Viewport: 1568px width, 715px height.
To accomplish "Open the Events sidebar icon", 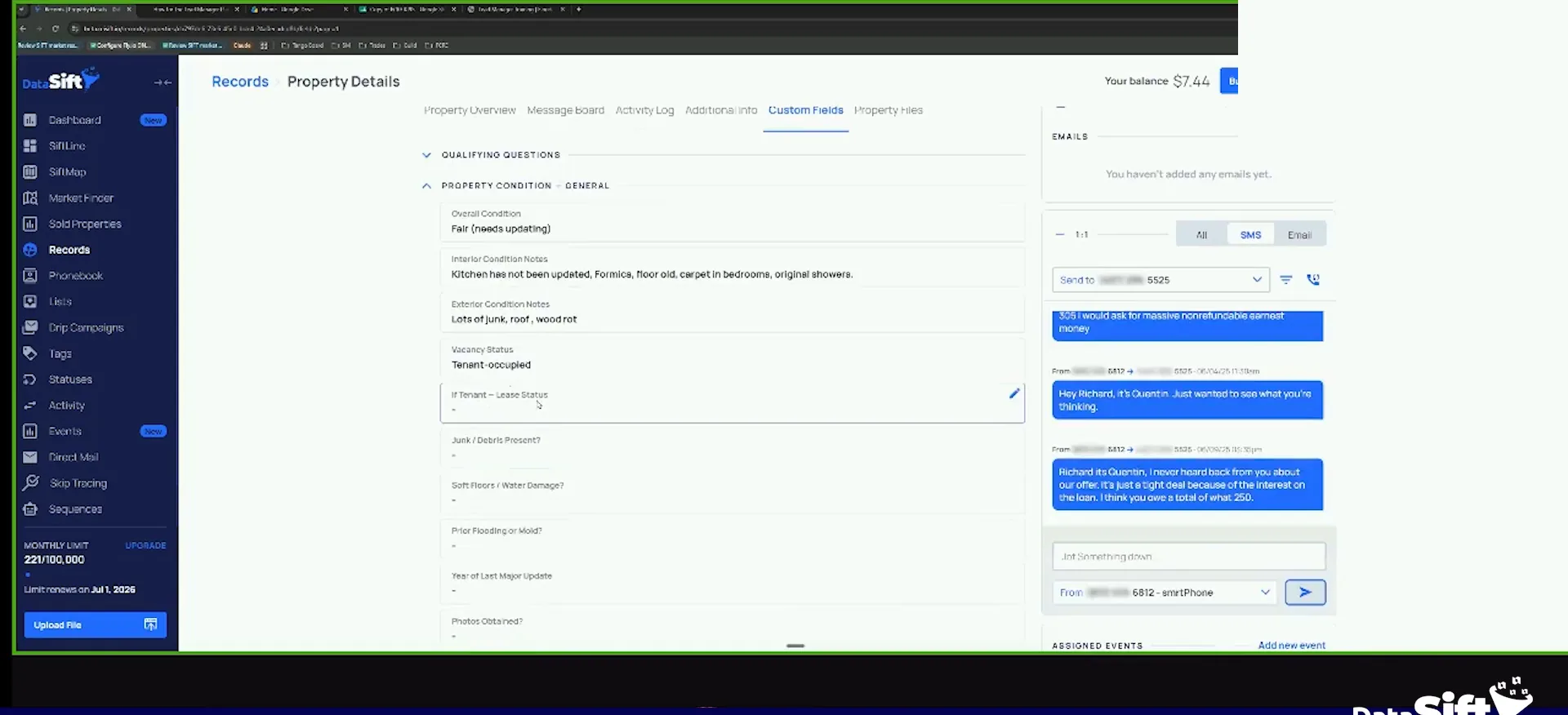I will tap(30, 431).
